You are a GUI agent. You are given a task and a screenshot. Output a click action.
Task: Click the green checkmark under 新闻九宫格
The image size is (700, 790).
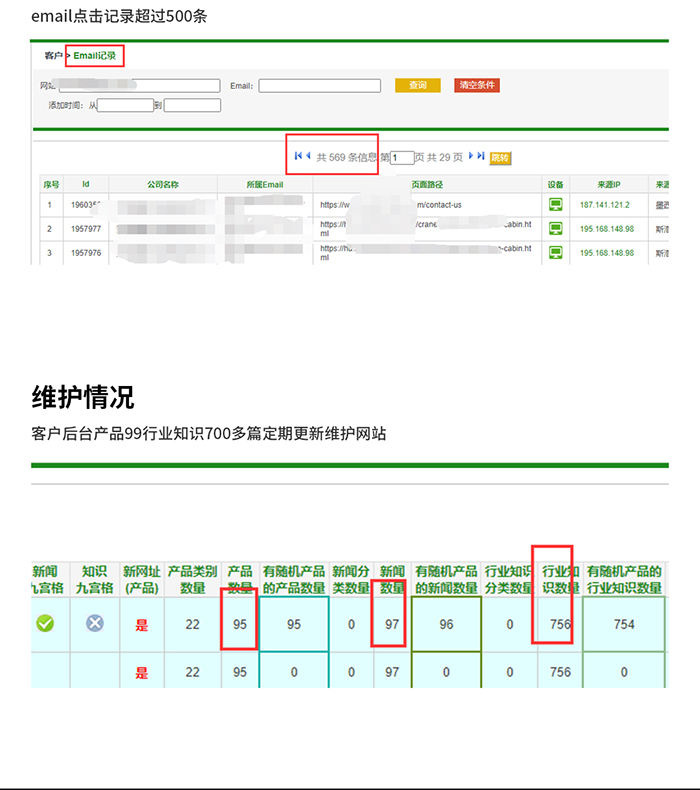[x=45, y=623]
